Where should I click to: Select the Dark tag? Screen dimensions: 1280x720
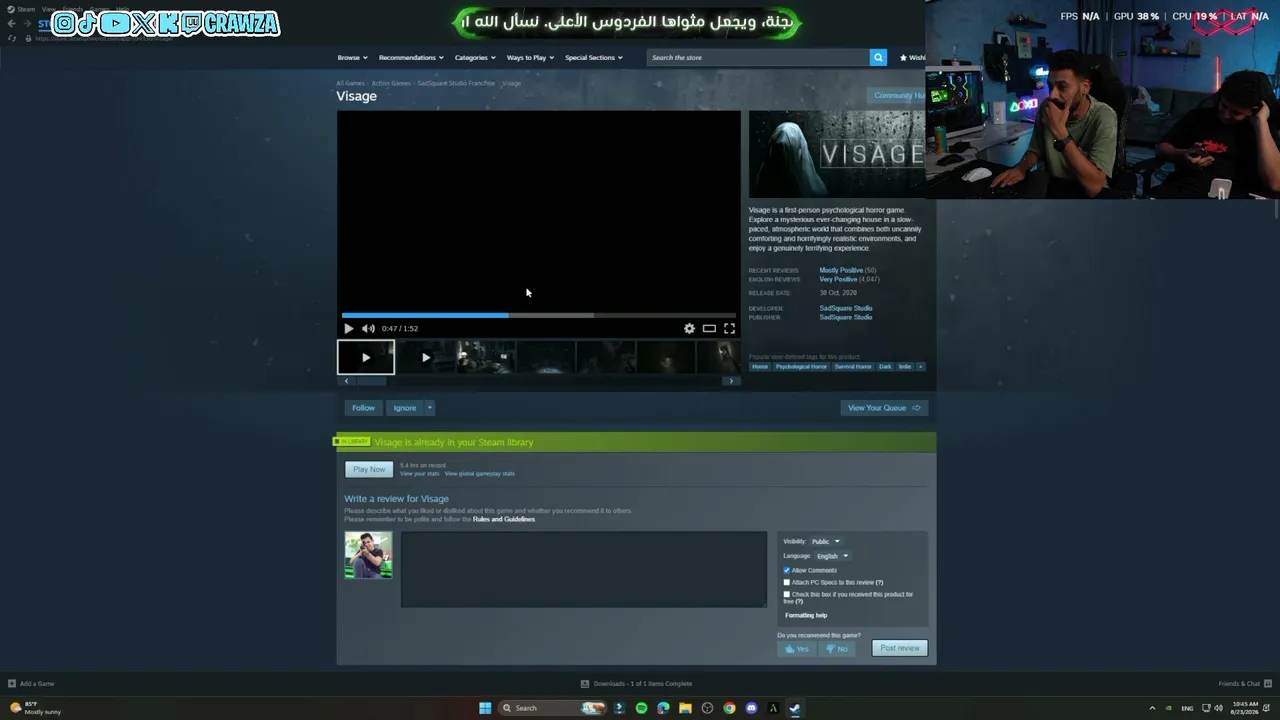coord(885,366)
